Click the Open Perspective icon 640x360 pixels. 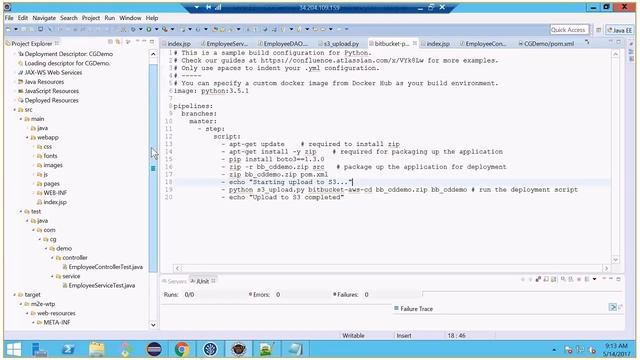pyautogui.click(x=598, y=30)
